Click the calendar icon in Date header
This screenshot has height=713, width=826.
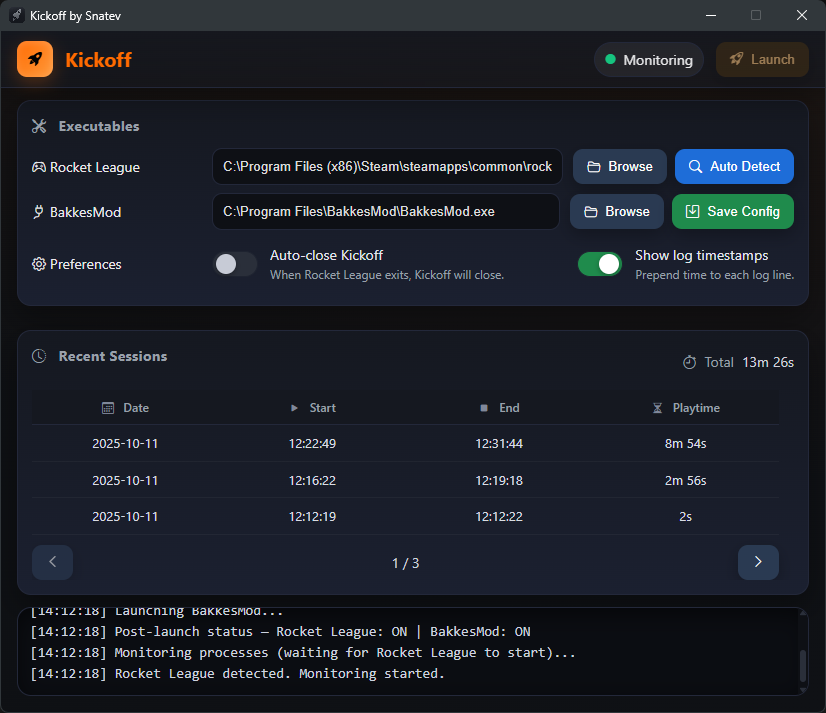108,408
